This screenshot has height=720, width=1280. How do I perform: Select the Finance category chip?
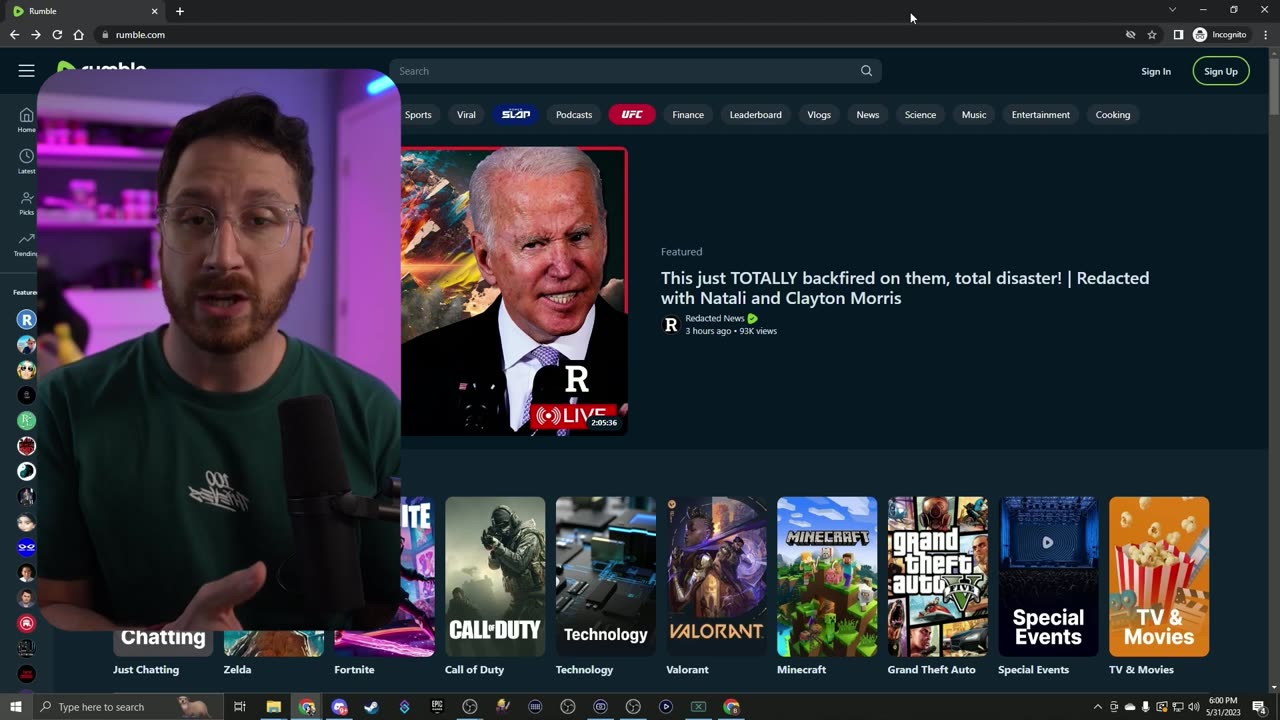click(x=688, y=115)
